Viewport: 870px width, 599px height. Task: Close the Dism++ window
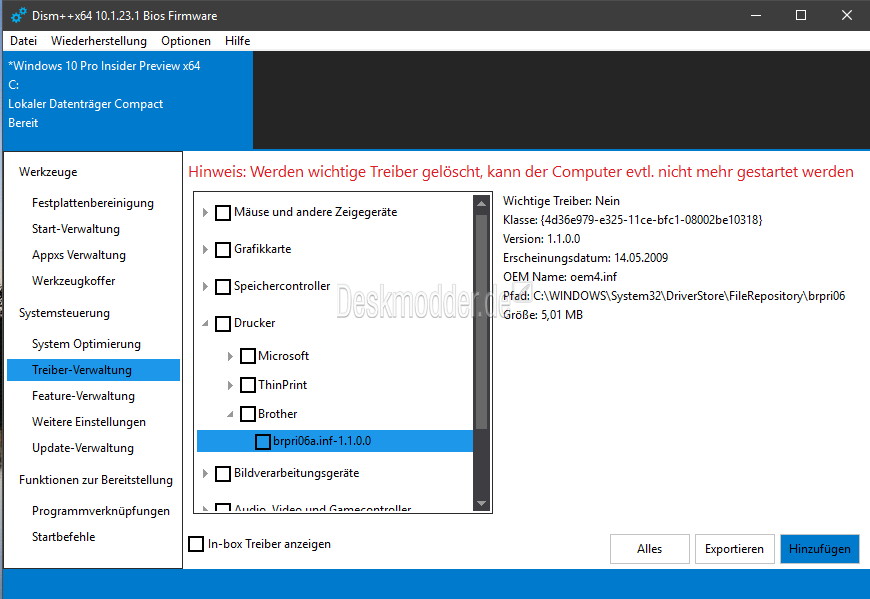click(x=847, y=15)
